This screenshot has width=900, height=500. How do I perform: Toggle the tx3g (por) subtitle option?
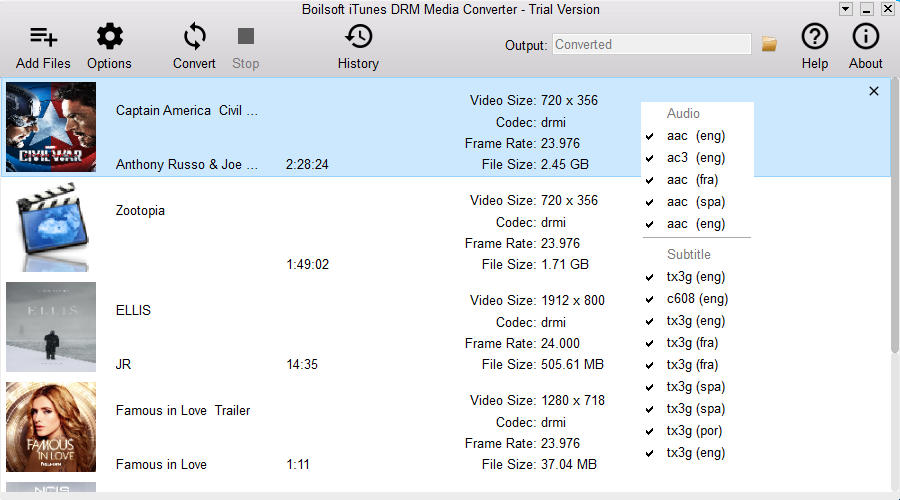coord(650,431)
